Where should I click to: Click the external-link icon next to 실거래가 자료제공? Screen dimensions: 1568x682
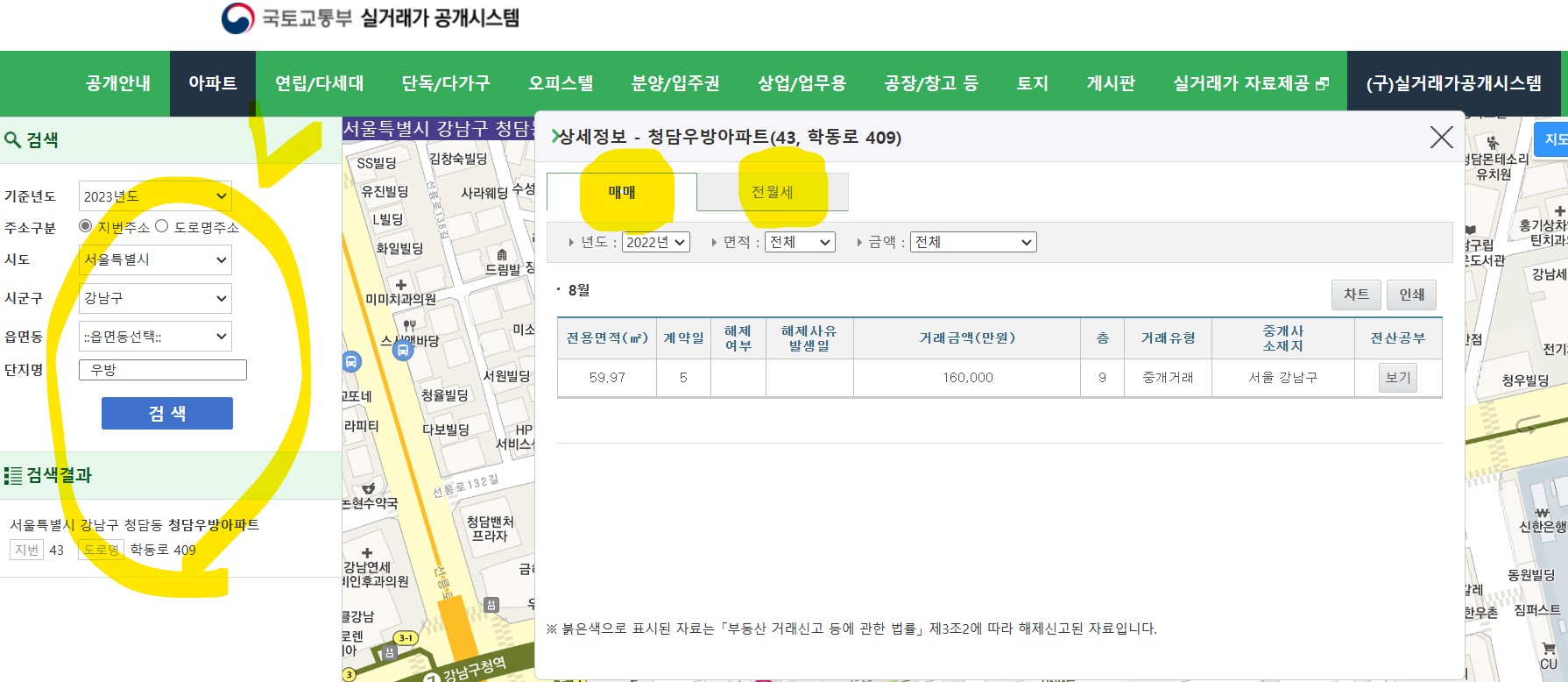[x=1322, y=83]
